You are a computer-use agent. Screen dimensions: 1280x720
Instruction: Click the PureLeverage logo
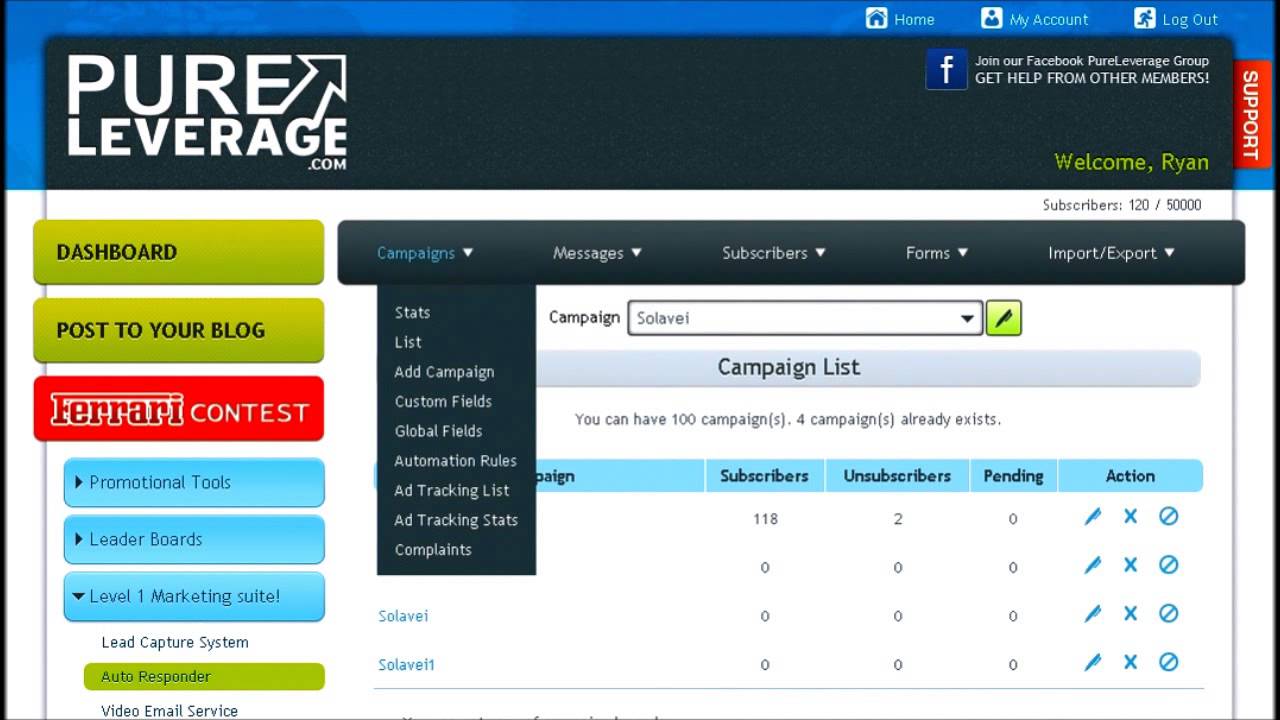coord(207,111)
